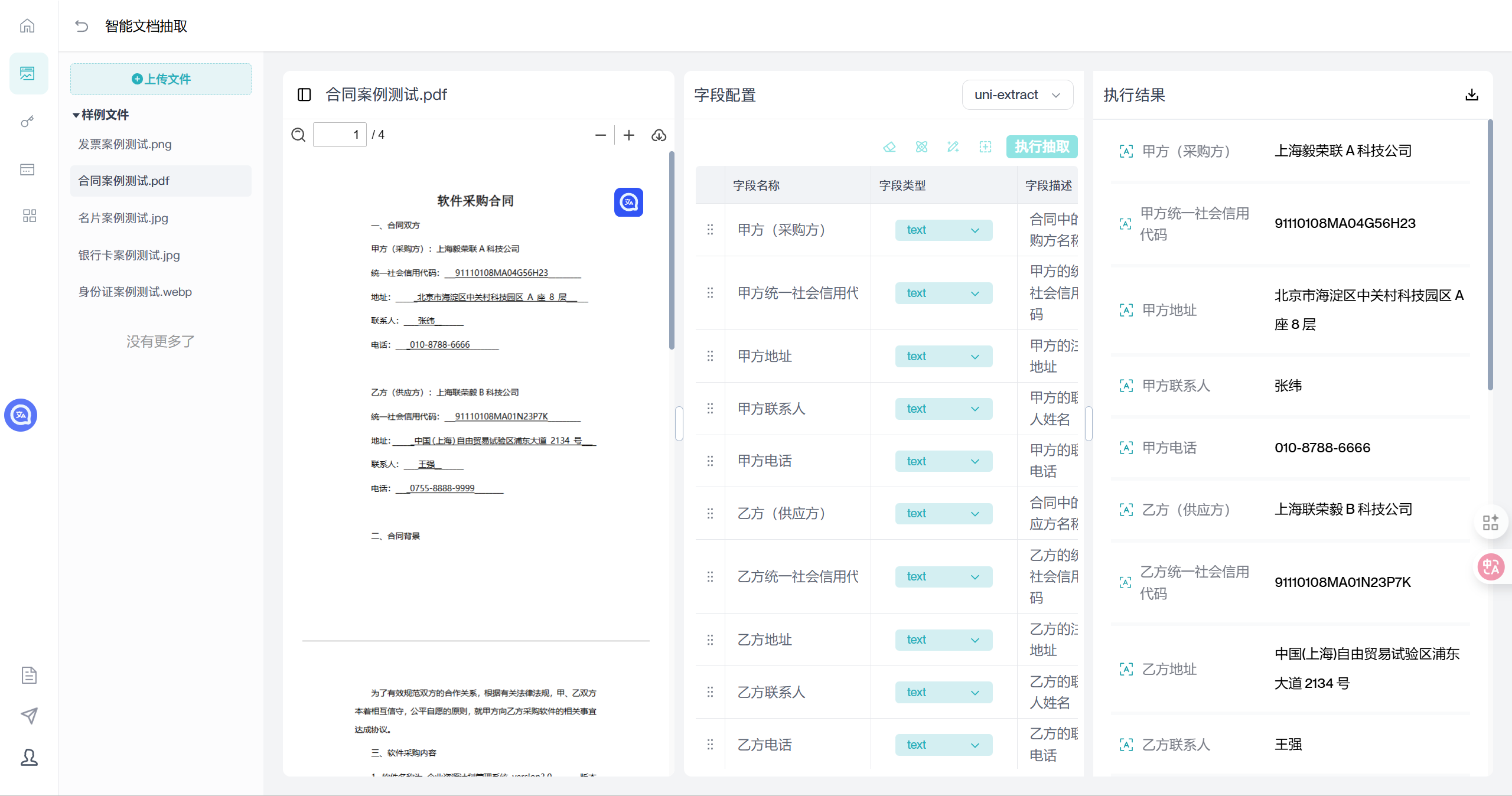Select 身份证案例测试.webp sample file
This screenshot has height=796, width=1512.
point(135,292)
